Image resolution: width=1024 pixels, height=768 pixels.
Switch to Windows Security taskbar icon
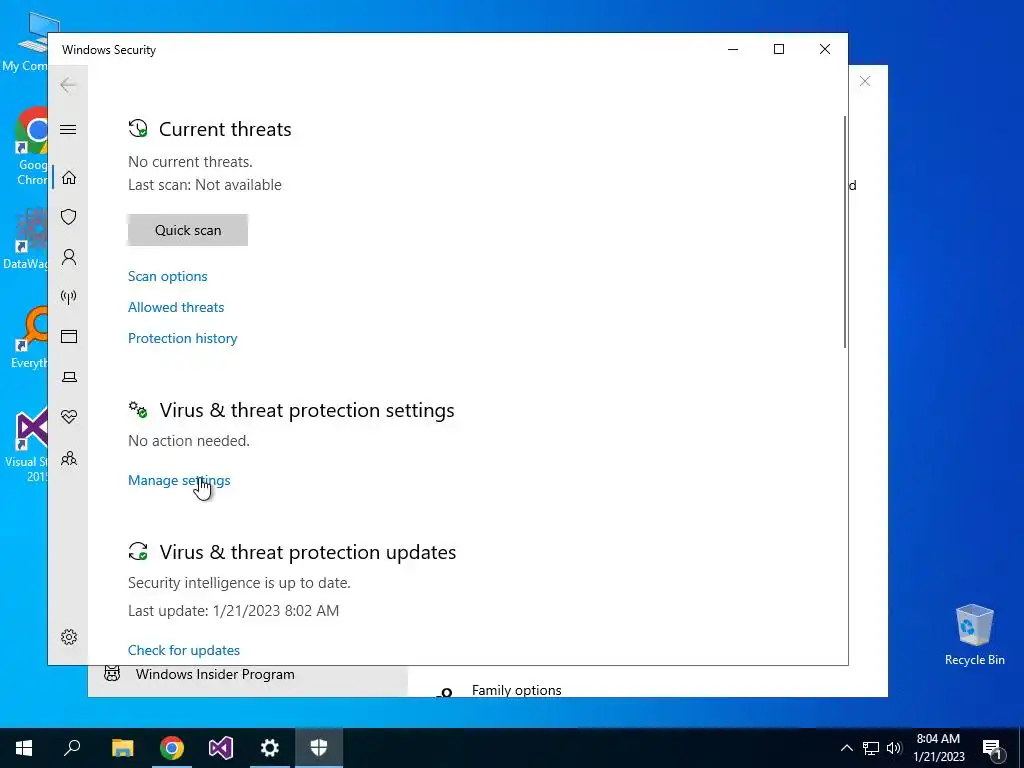[319, 748]
